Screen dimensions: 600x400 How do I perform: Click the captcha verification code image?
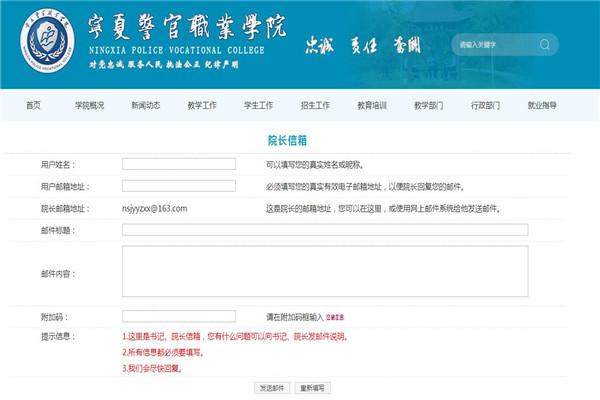335,317
